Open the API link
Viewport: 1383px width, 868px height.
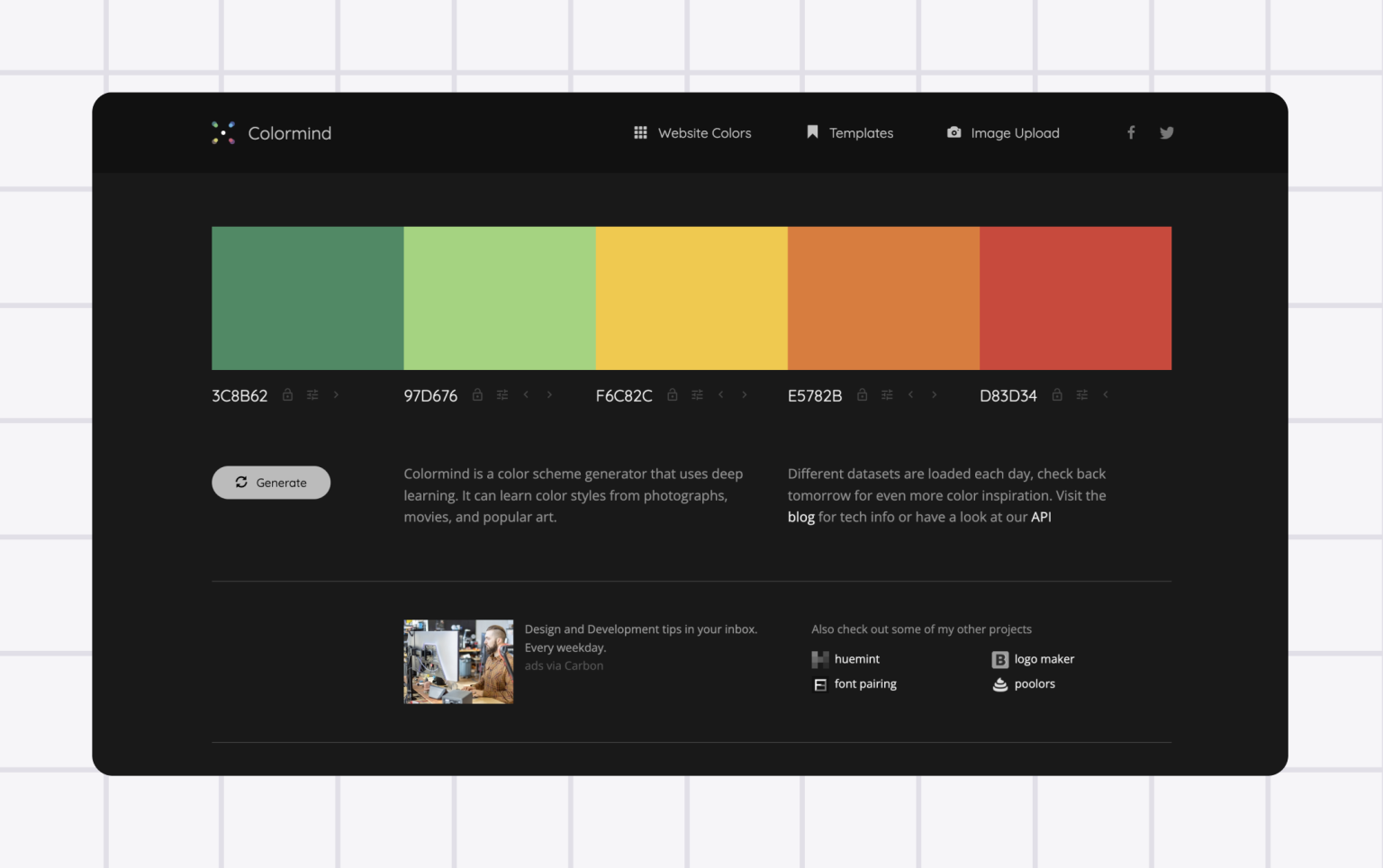tap(1041, 517)
